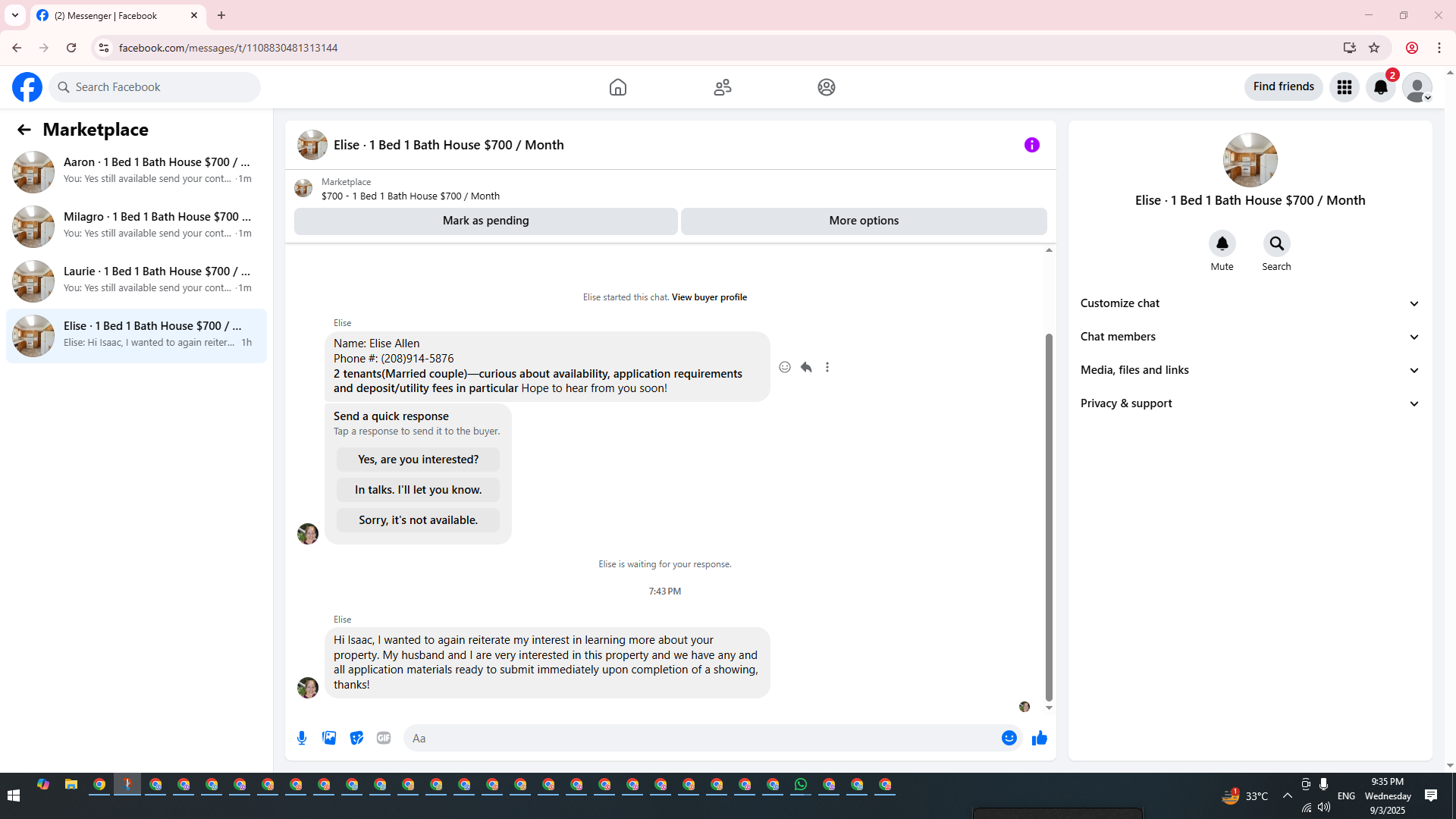
Task: Open conversation information icon
Action: pos(1032,145)
